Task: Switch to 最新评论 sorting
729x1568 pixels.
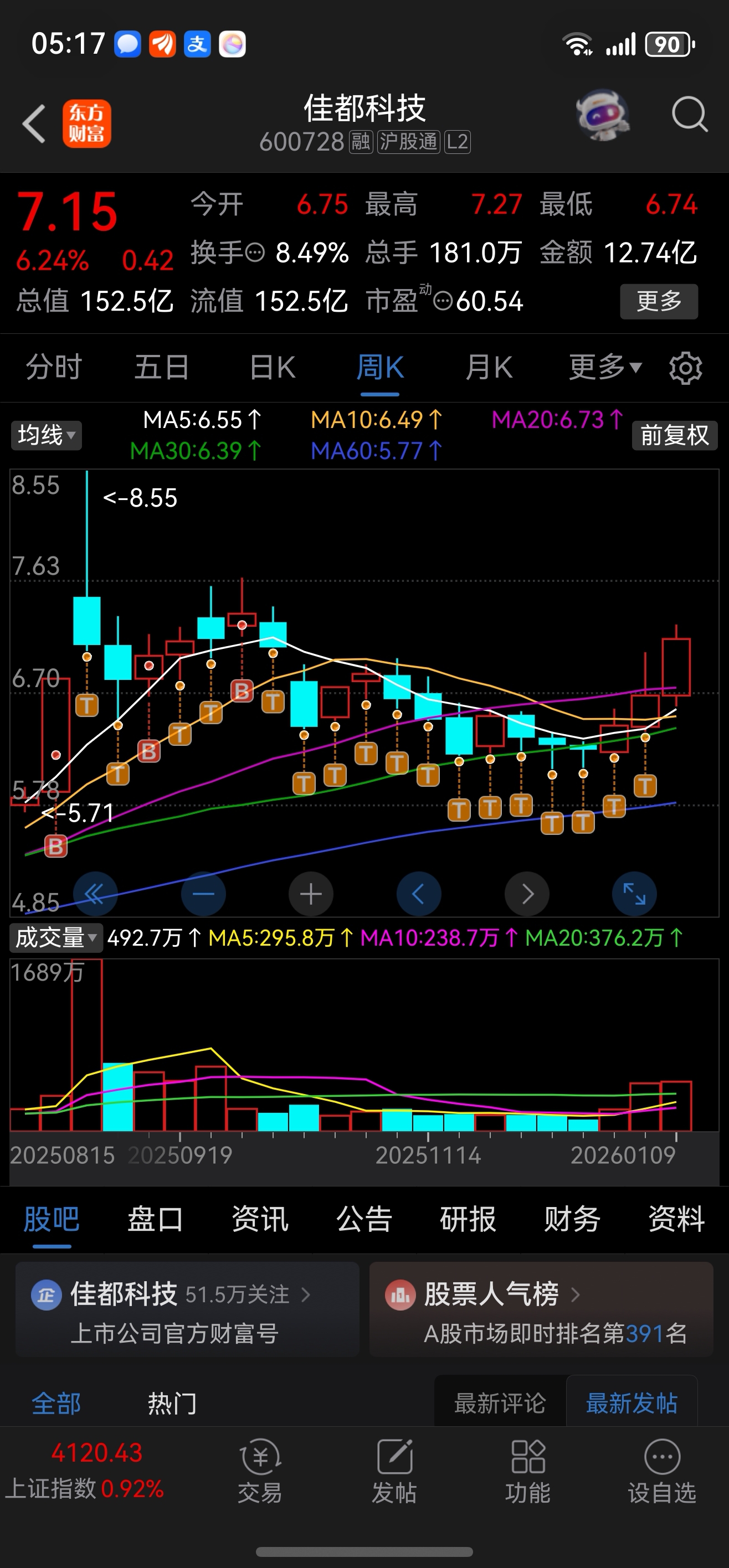Action: (x=500, y=1403)
